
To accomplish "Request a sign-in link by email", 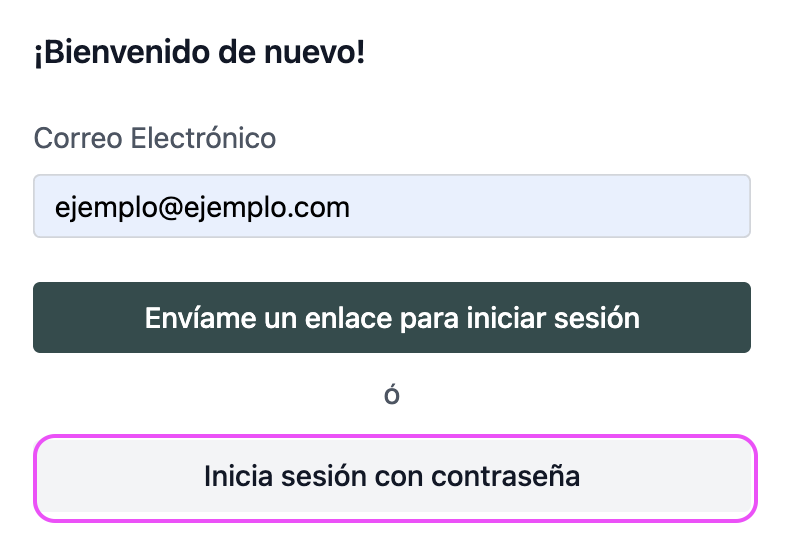I will point(391,318).
